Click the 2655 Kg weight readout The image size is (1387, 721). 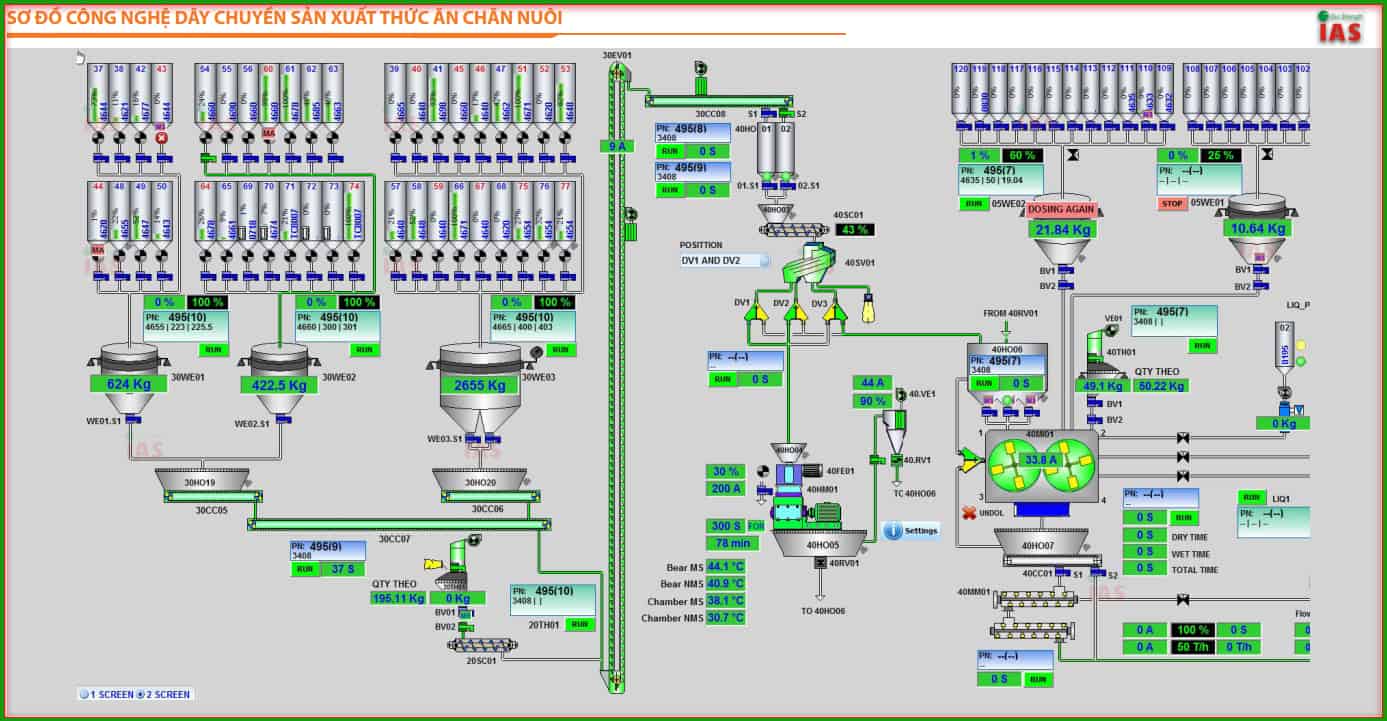(480, 385)
